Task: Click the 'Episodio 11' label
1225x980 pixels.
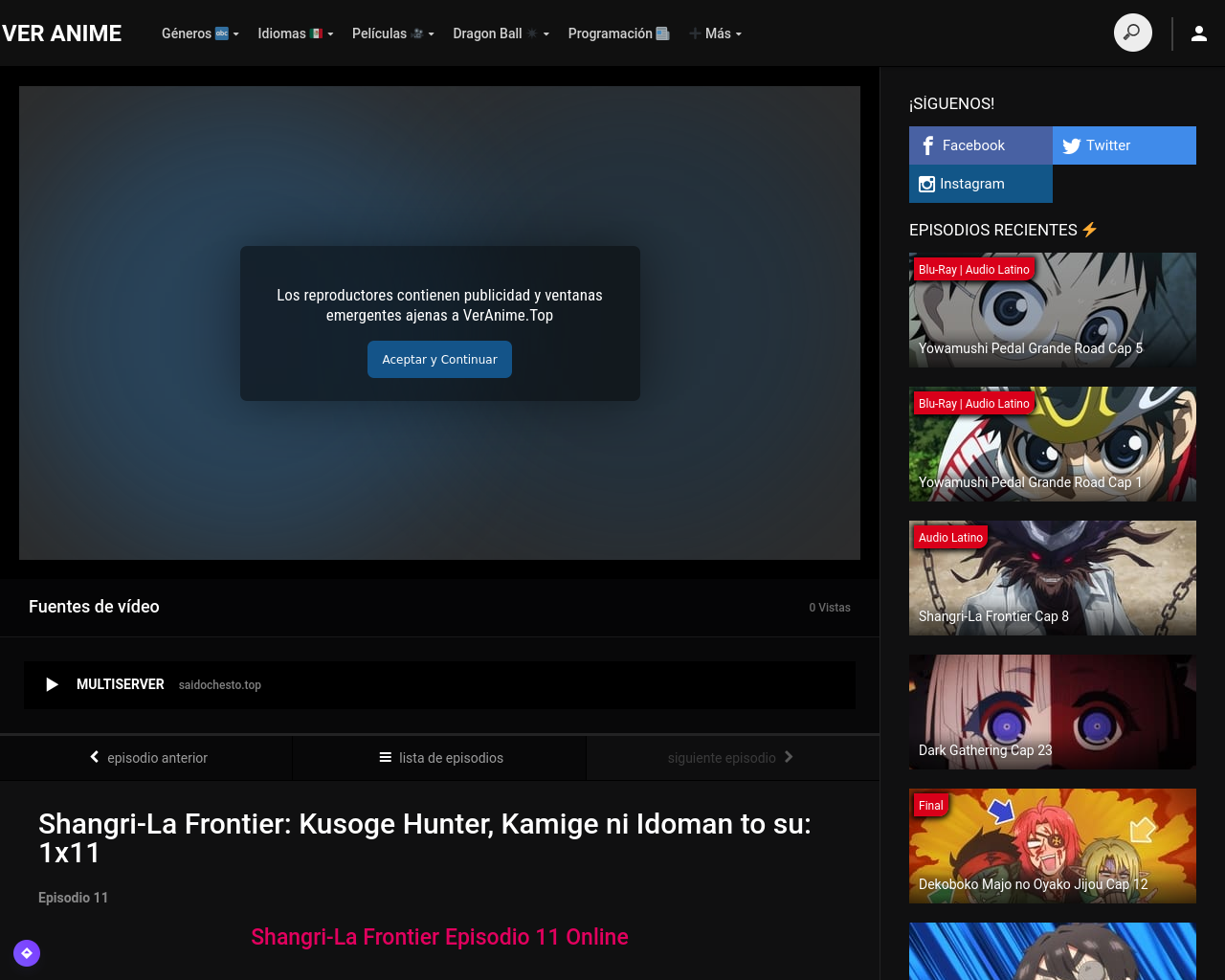Action: click(74, 898)
